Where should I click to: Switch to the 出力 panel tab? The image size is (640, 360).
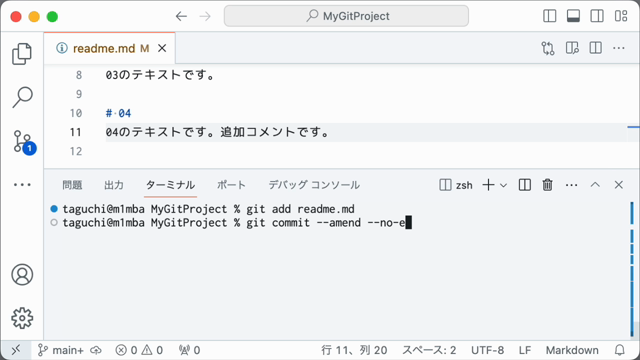(114, 185)
